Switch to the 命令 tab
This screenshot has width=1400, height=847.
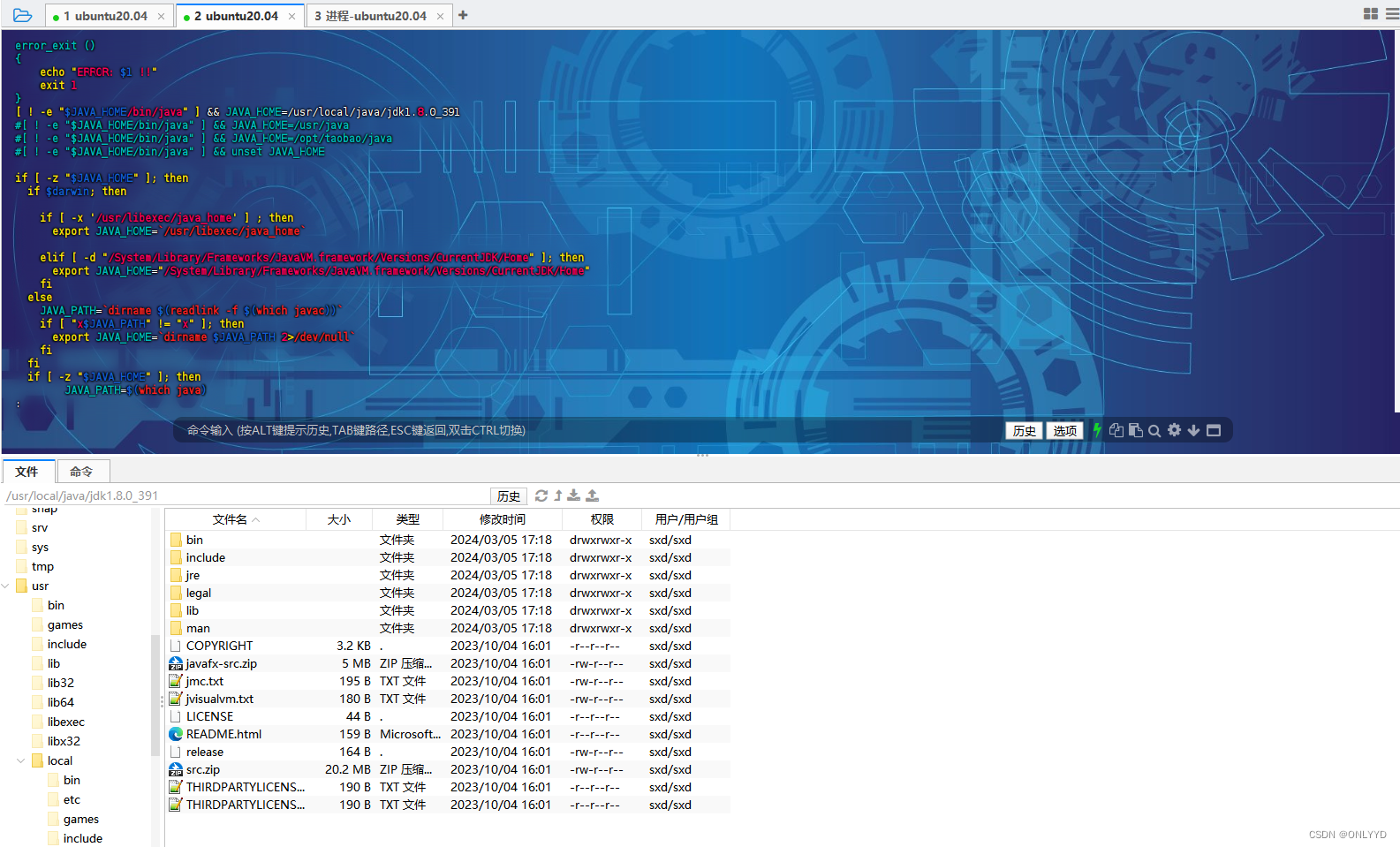[81, 472]
